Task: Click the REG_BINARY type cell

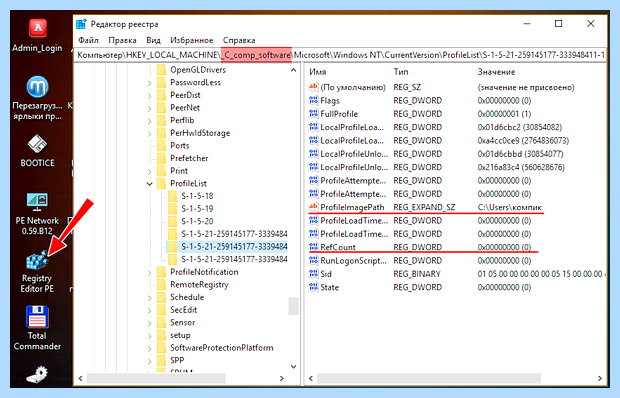Action: tap(417, 274)
